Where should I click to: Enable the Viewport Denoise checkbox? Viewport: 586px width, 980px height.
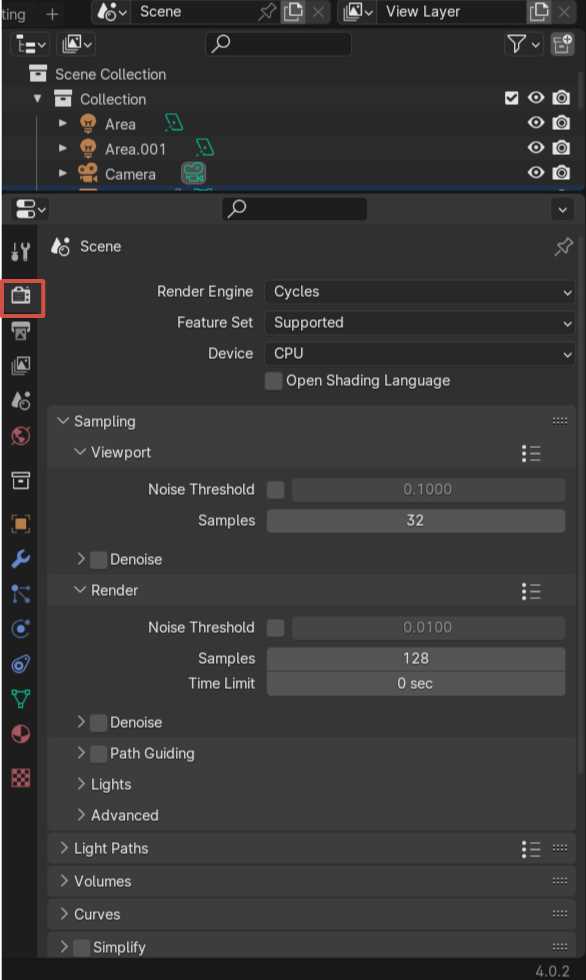(x=98, y=559)
